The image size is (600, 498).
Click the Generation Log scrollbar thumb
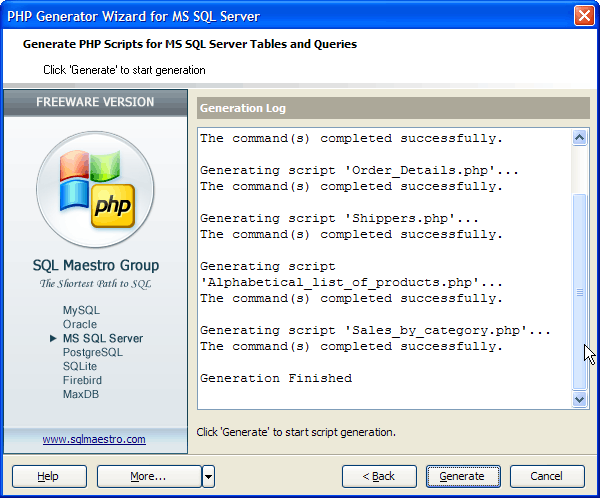[579, 292]
